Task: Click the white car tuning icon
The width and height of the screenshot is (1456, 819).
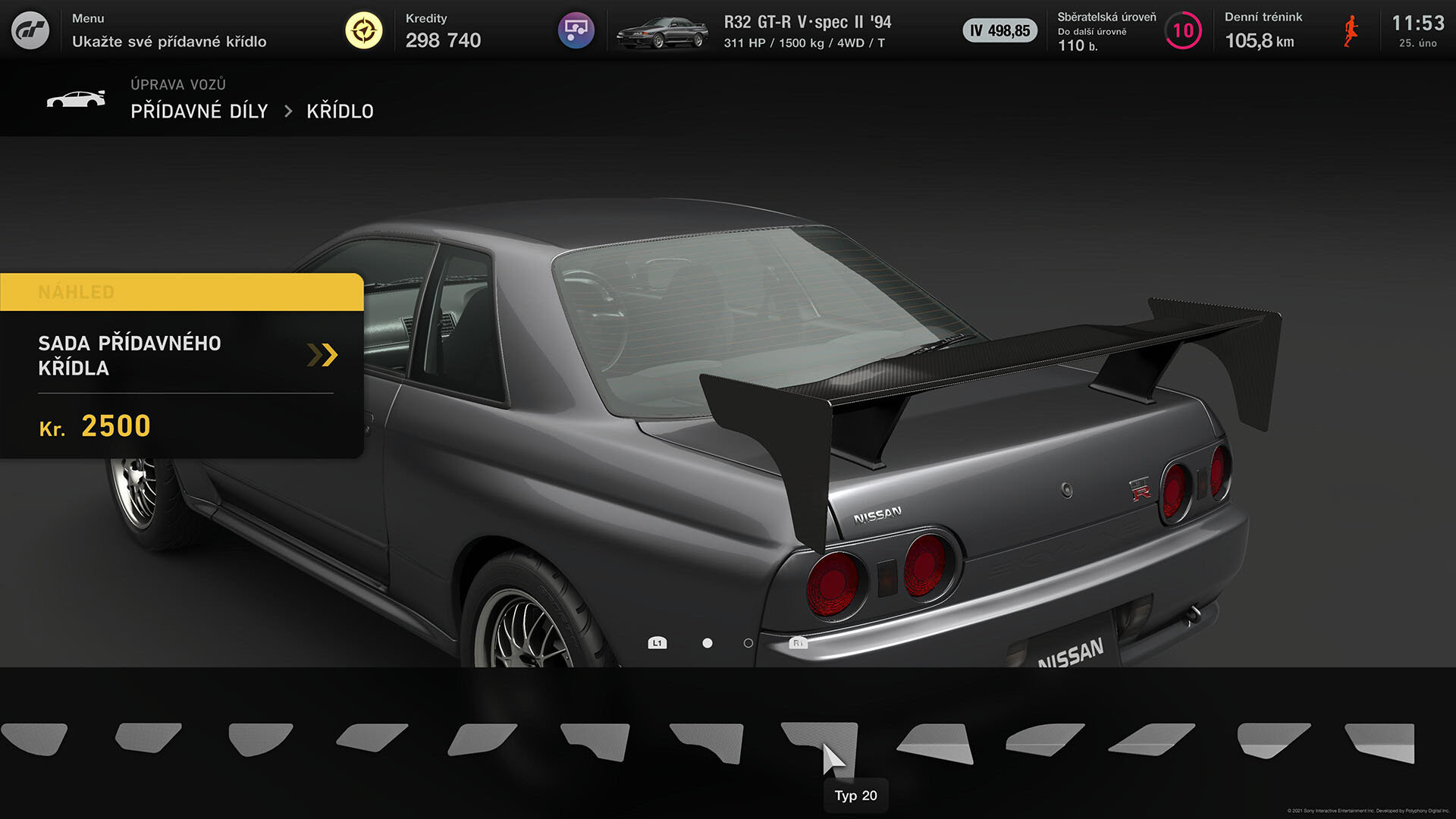Action: 76,99
